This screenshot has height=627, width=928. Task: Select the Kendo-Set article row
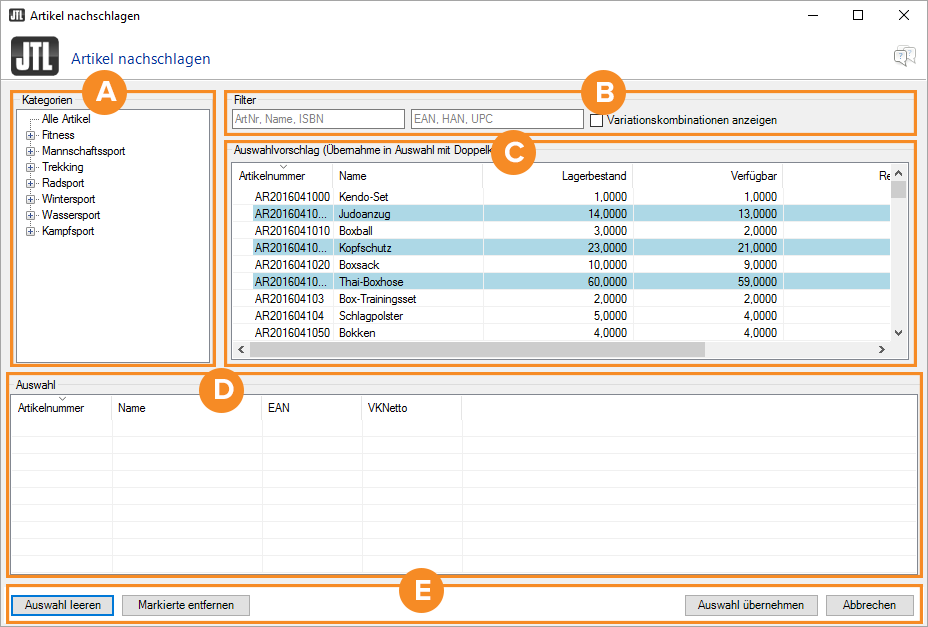363,197
